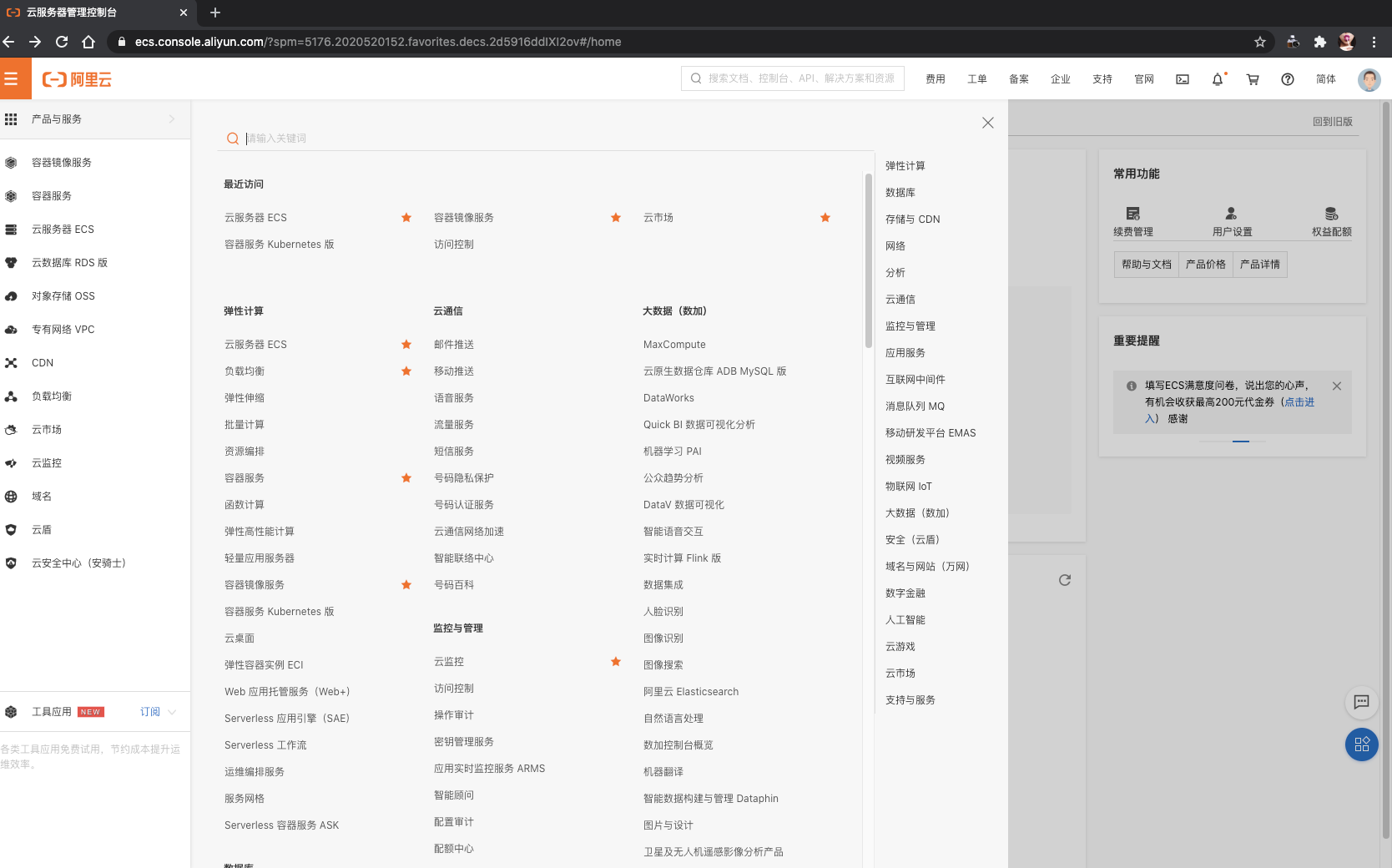Toggle the 容器服务 favorite star in 弹性计算
This screenshot has width=1392, height=868.
[x=406, y=478]
